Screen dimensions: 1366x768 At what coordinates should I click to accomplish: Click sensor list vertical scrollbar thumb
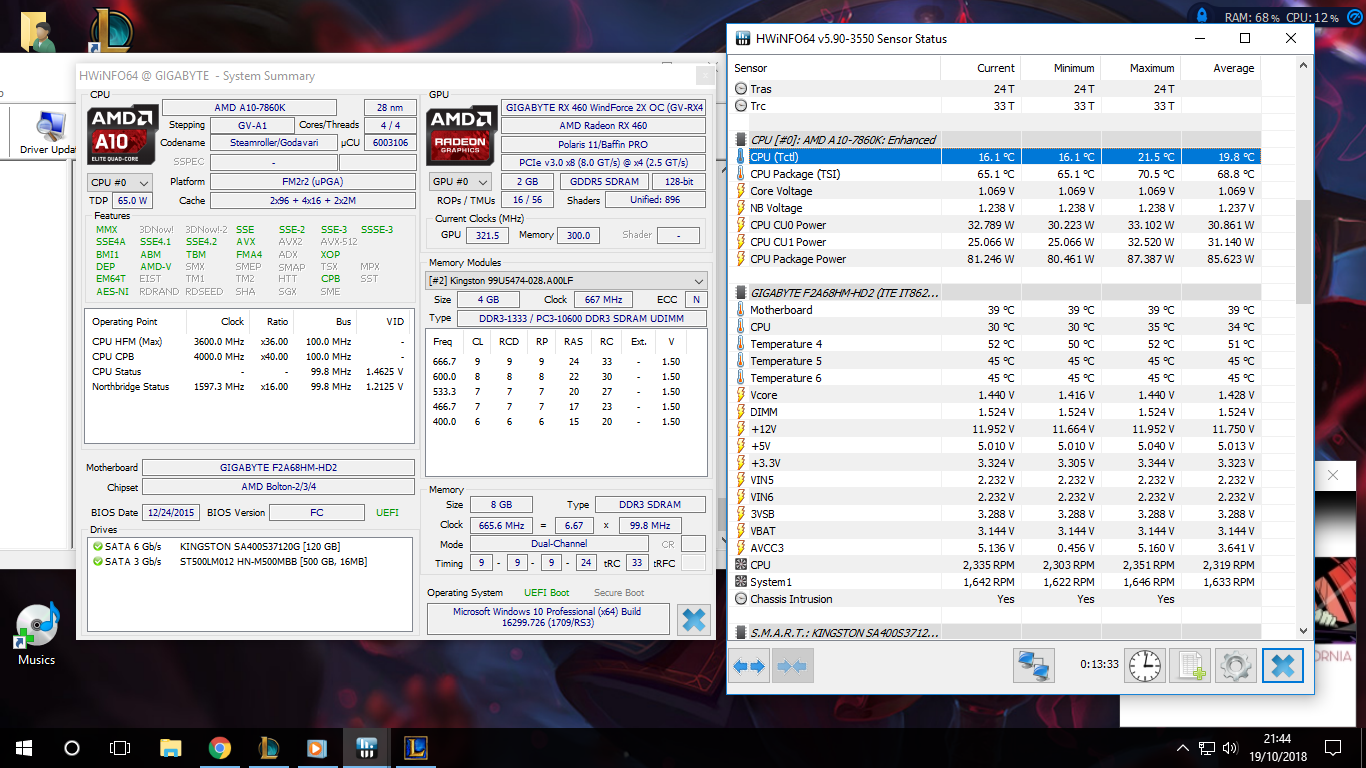click(x=1302, y=251)
